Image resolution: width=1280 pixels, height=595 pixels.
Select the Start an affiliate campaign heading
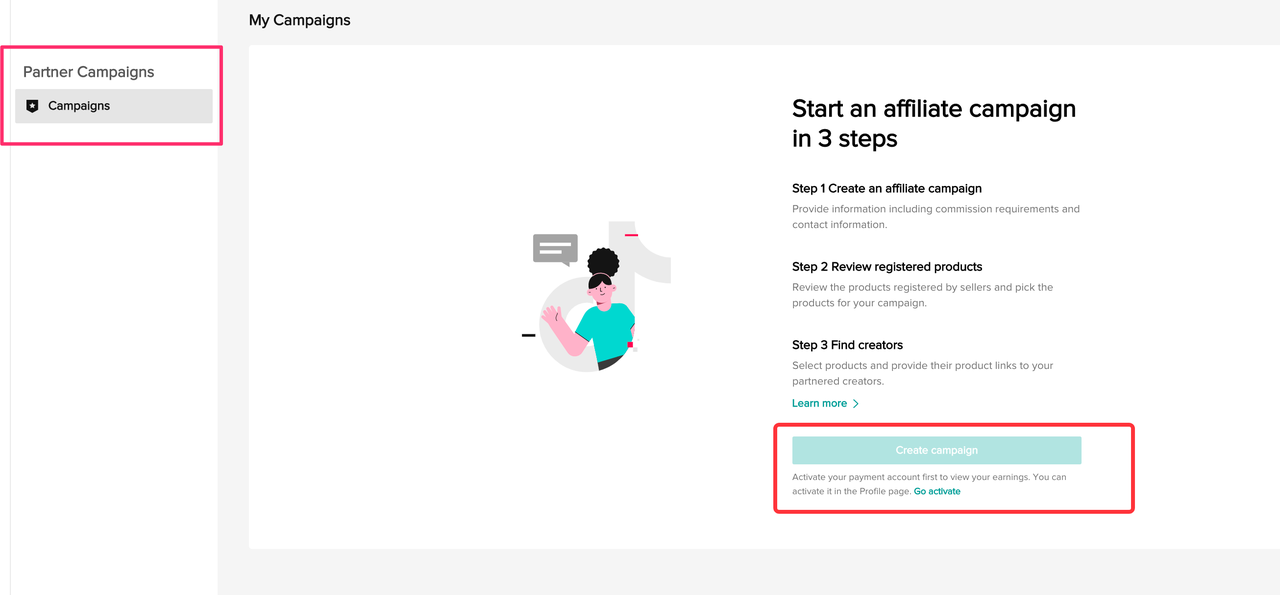(934, 123)
